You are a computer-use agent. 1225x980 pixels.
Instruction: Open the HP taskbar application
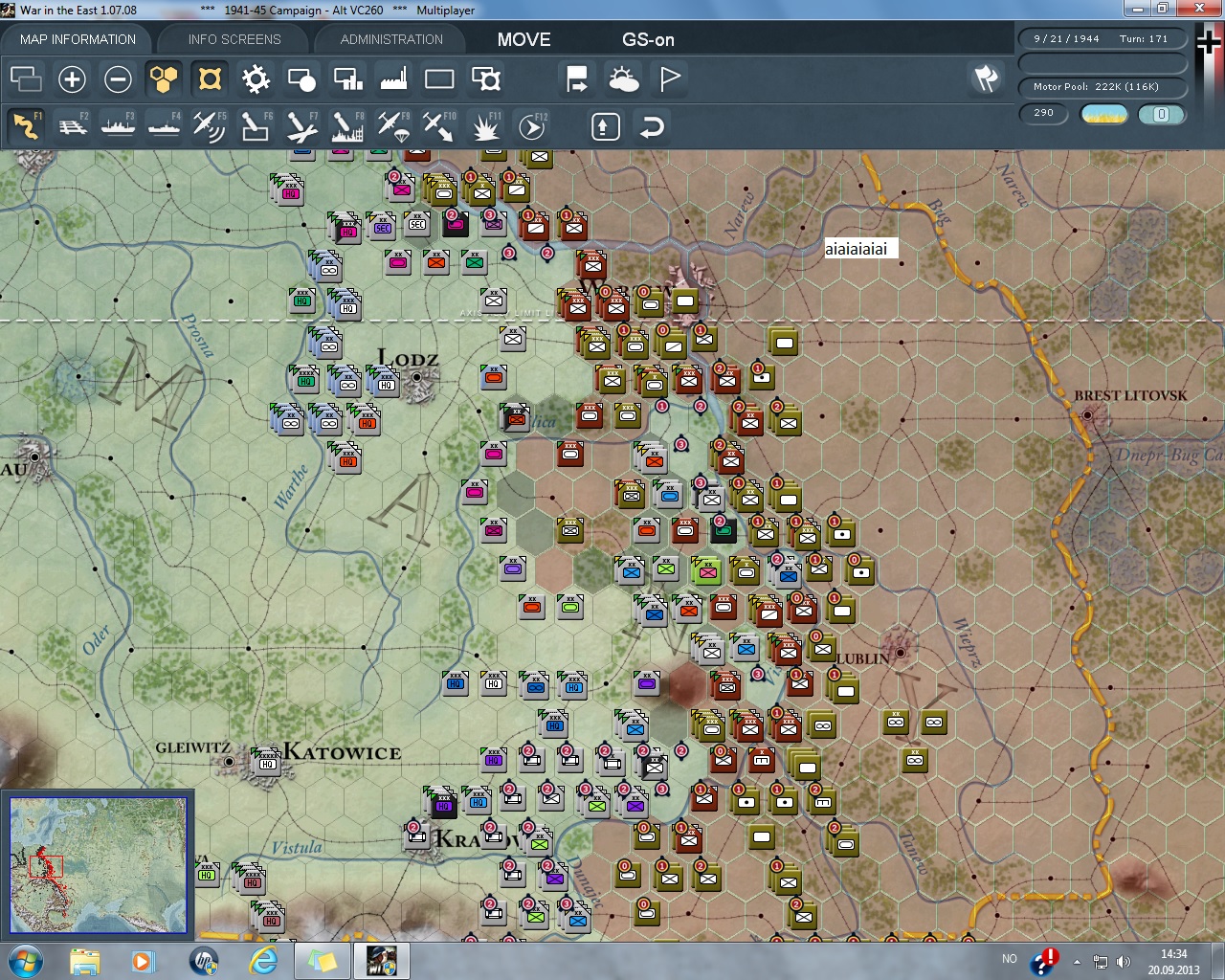pyautogui.click(x=203, y=961)
